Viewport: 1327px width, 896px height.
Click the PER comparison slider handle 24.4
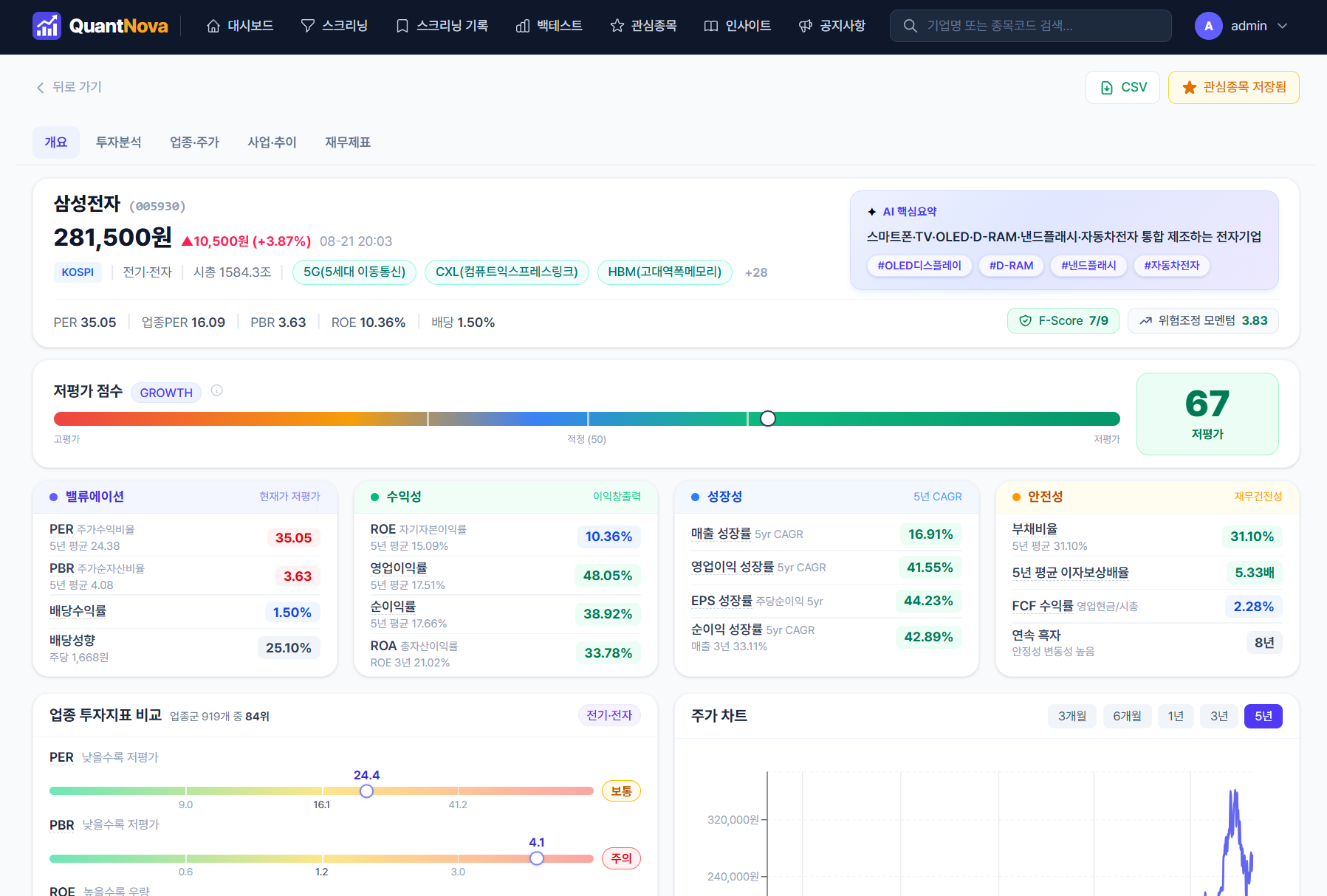pyautogui.click(x=366, y=791)
